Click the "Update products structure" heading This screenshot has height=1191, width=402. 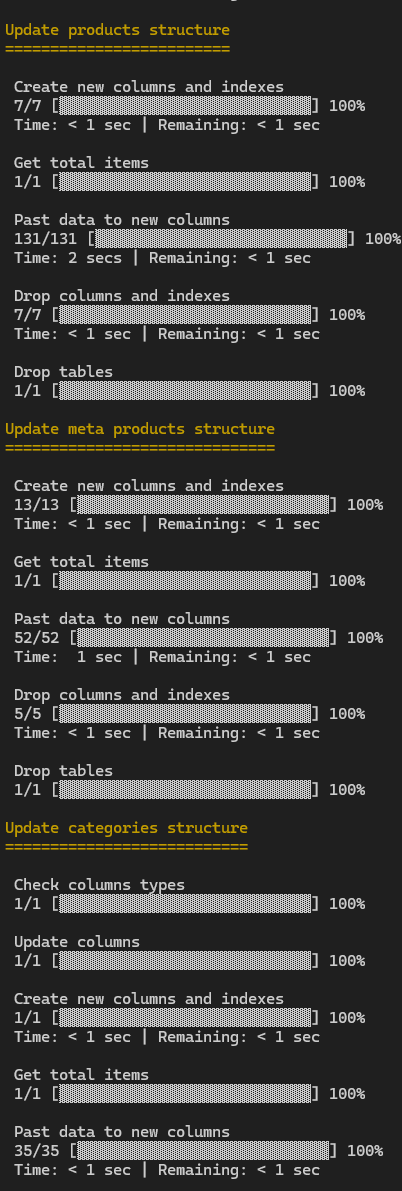[117, 30]
